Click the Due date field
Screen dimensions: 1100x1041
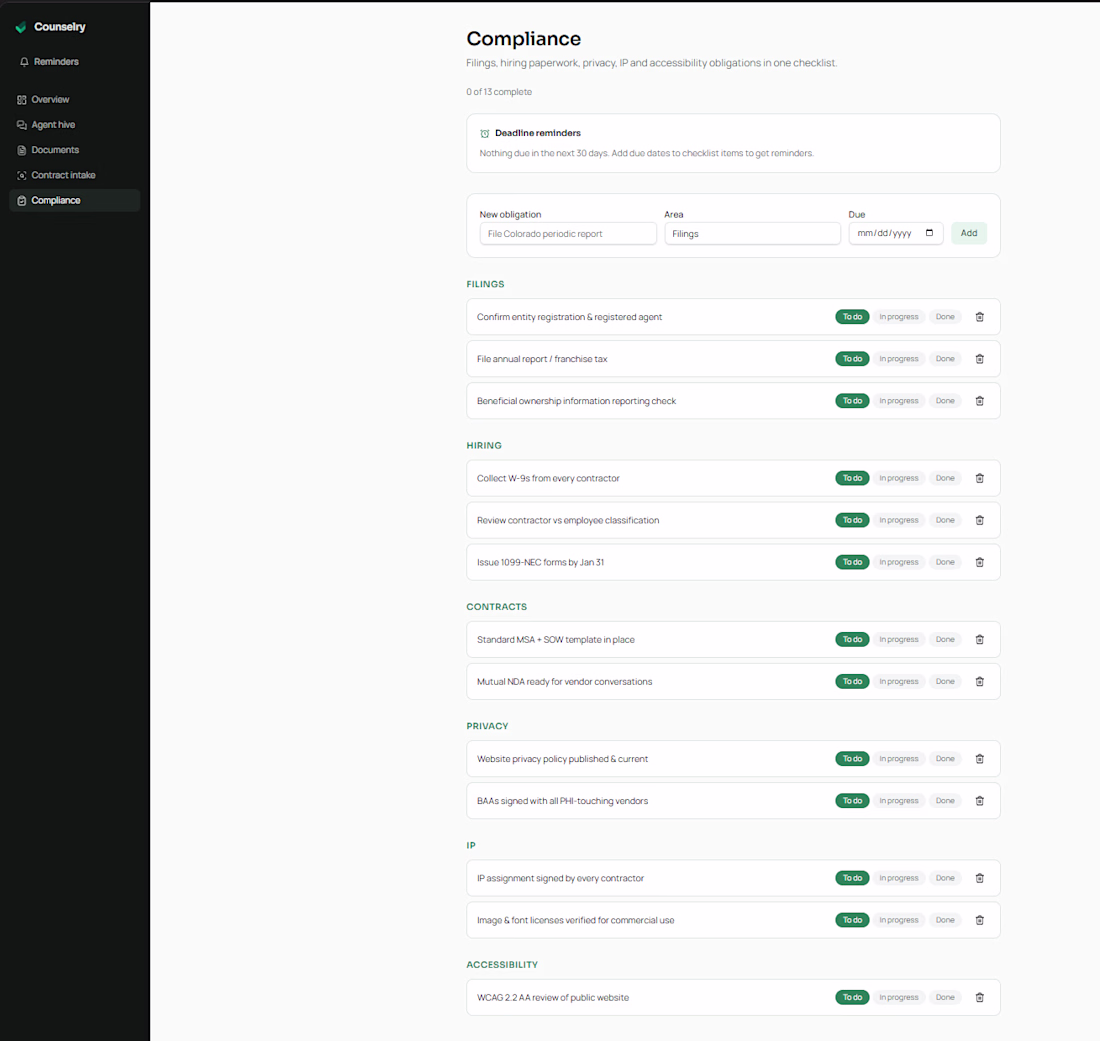tap(896, 234)
